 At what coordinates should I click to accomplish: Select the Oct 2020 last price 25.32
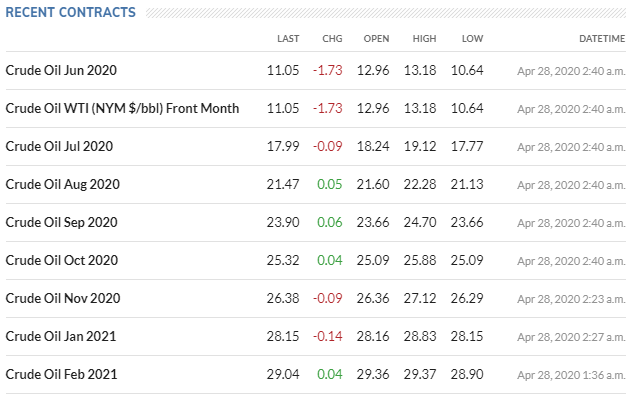coord(283,260)
